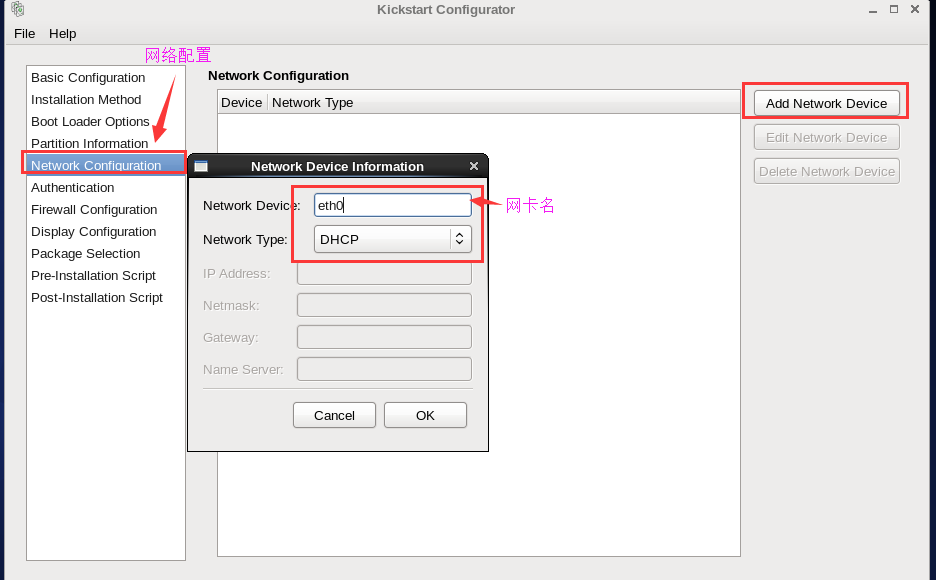Confirm the dialog with OK
This screenshot has width=936, height=580.
[x=425, y=415]
